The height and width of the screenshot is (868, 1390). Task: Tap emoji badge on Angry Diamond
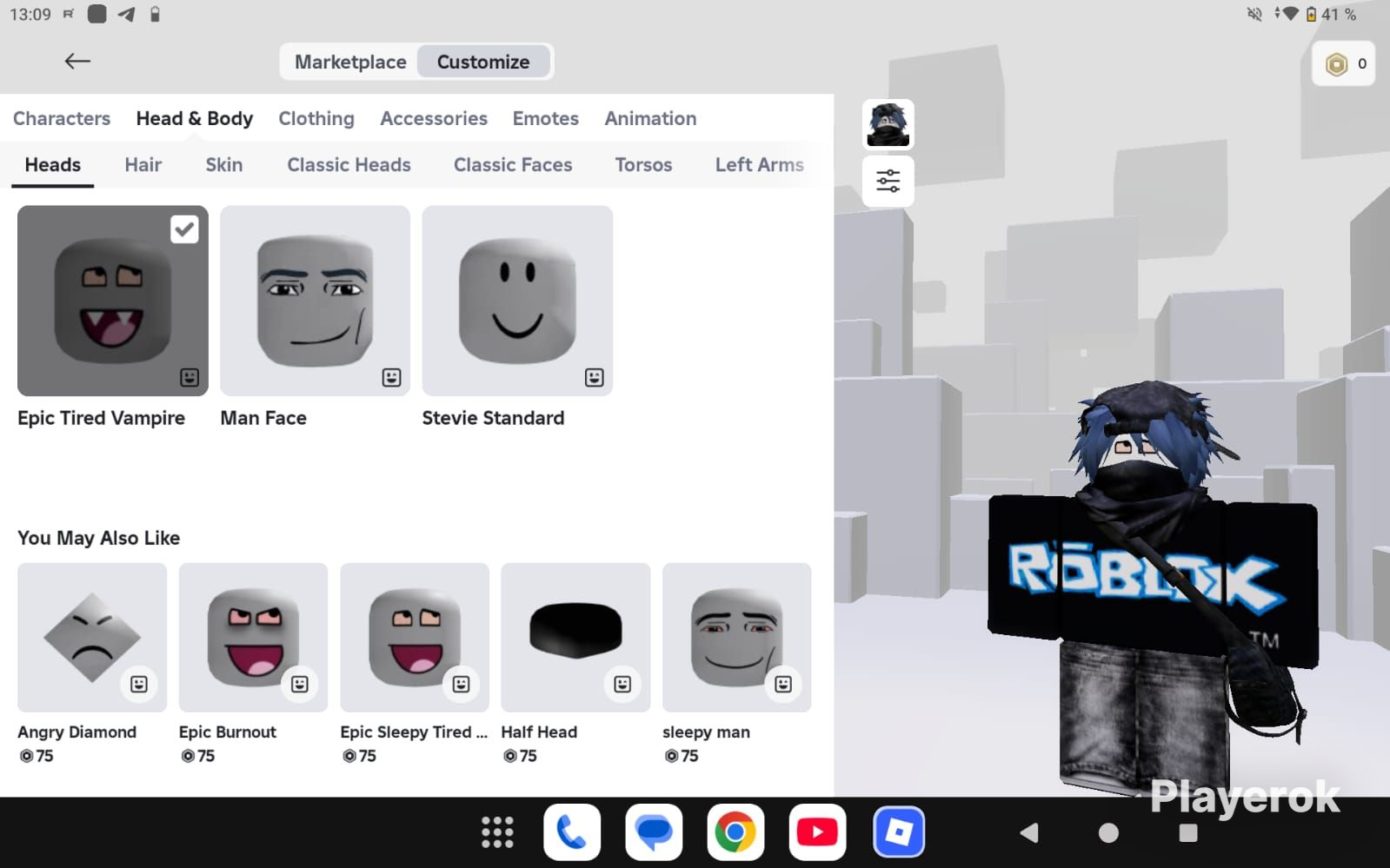pyautogui.click(x=139, y=684)
